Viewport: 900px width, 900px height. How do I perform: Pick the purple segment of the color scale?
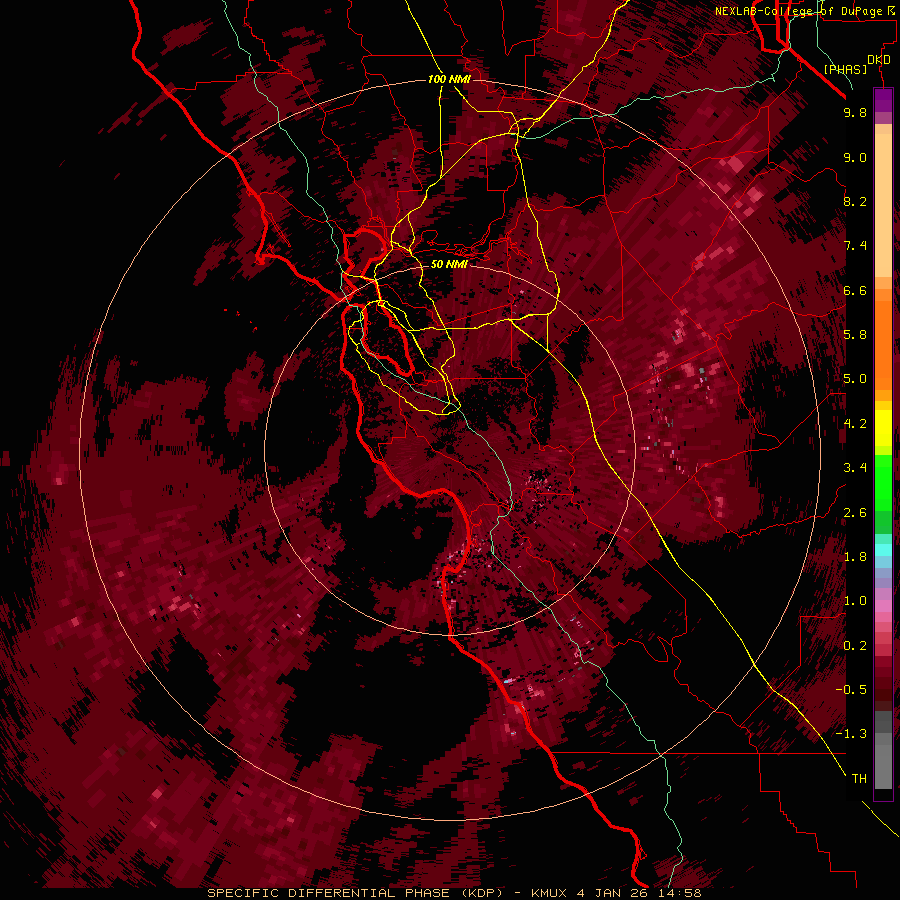[883, 100]
